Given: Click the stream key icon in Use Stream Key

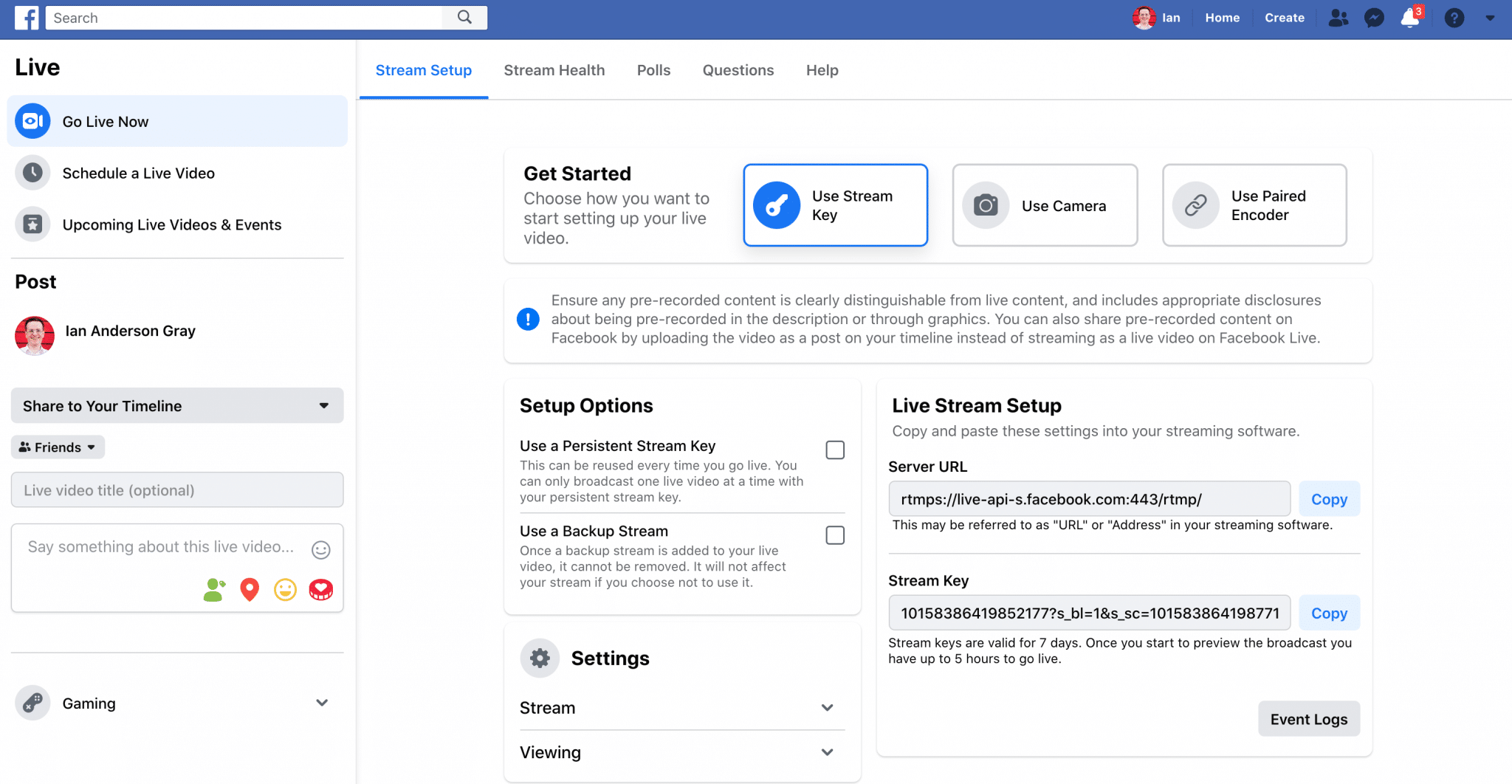Looking at the screenshot, I should [777, 205].
